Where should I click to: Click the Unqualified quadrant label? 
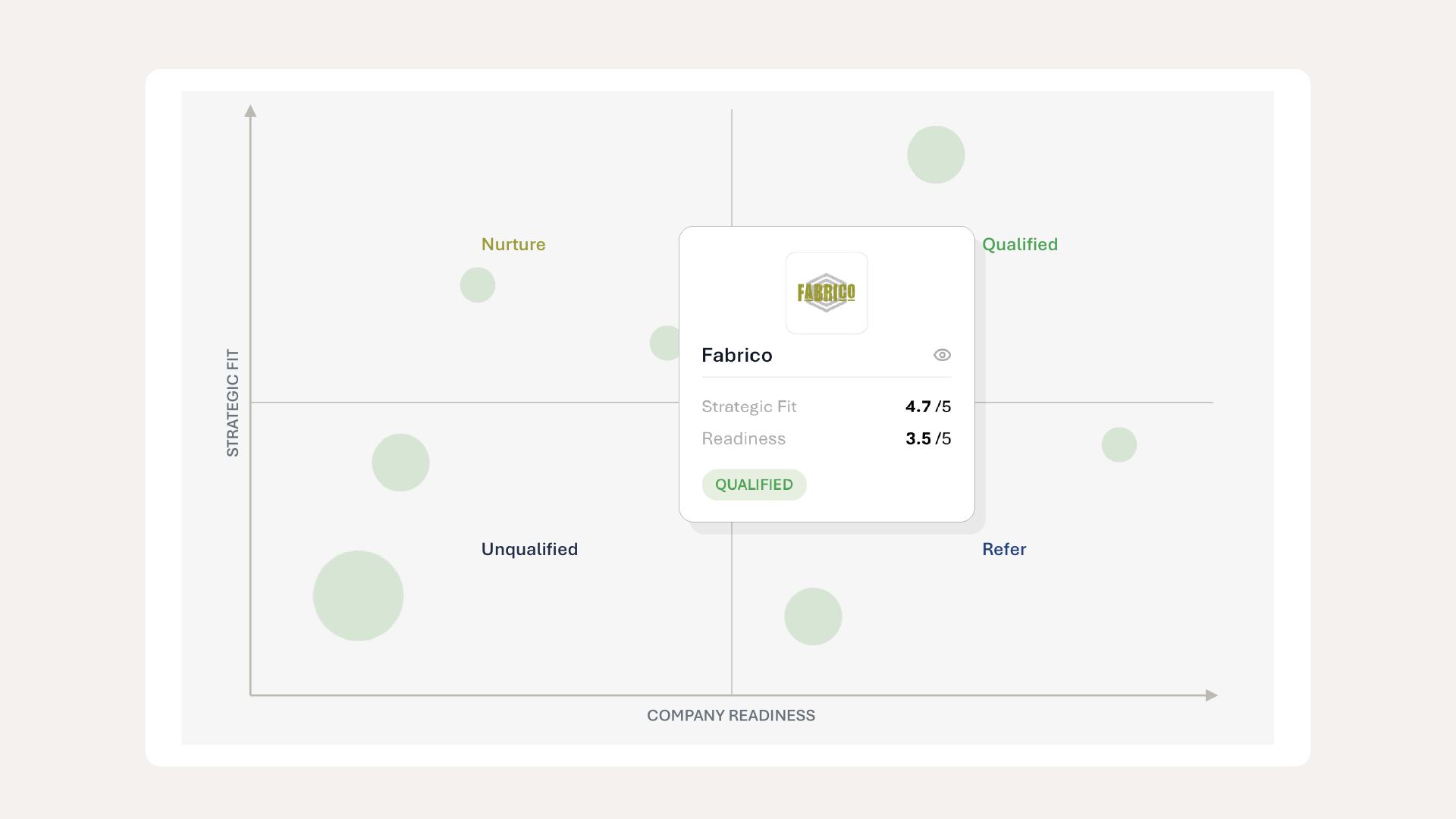click(x=529, y=549)
